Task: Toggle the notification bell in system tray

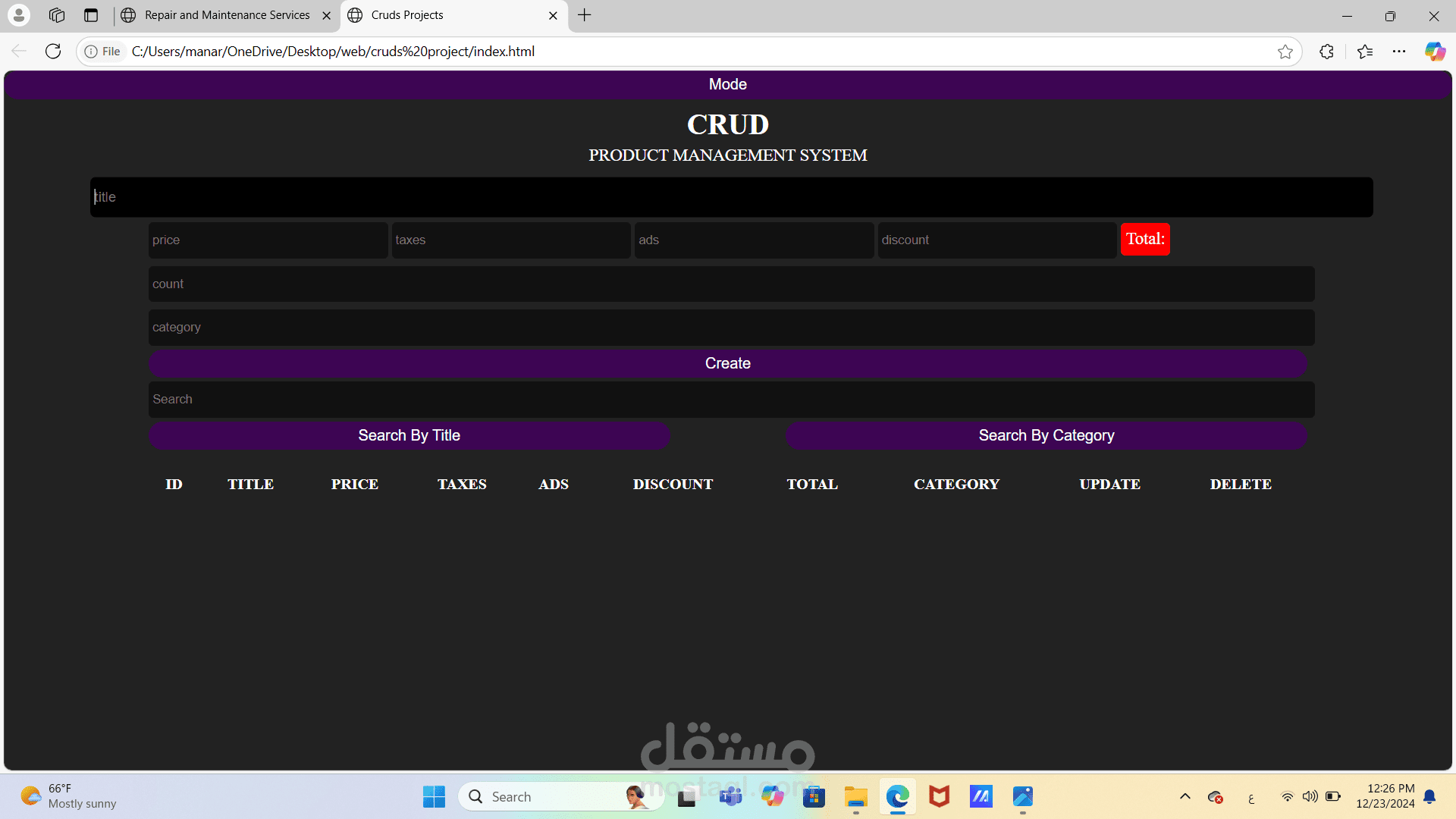Action: click(1431, 796)
